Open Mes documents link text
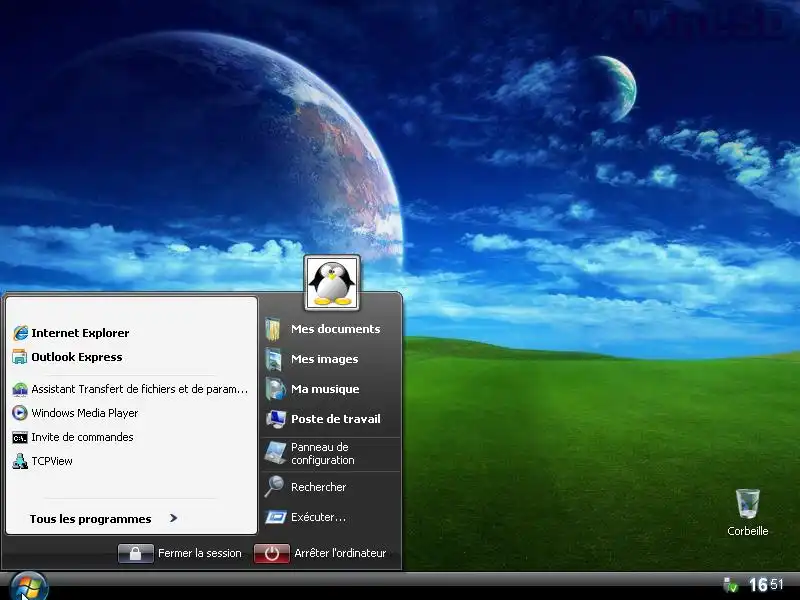This screenshot has height=600, width=800. pos(336,329)
